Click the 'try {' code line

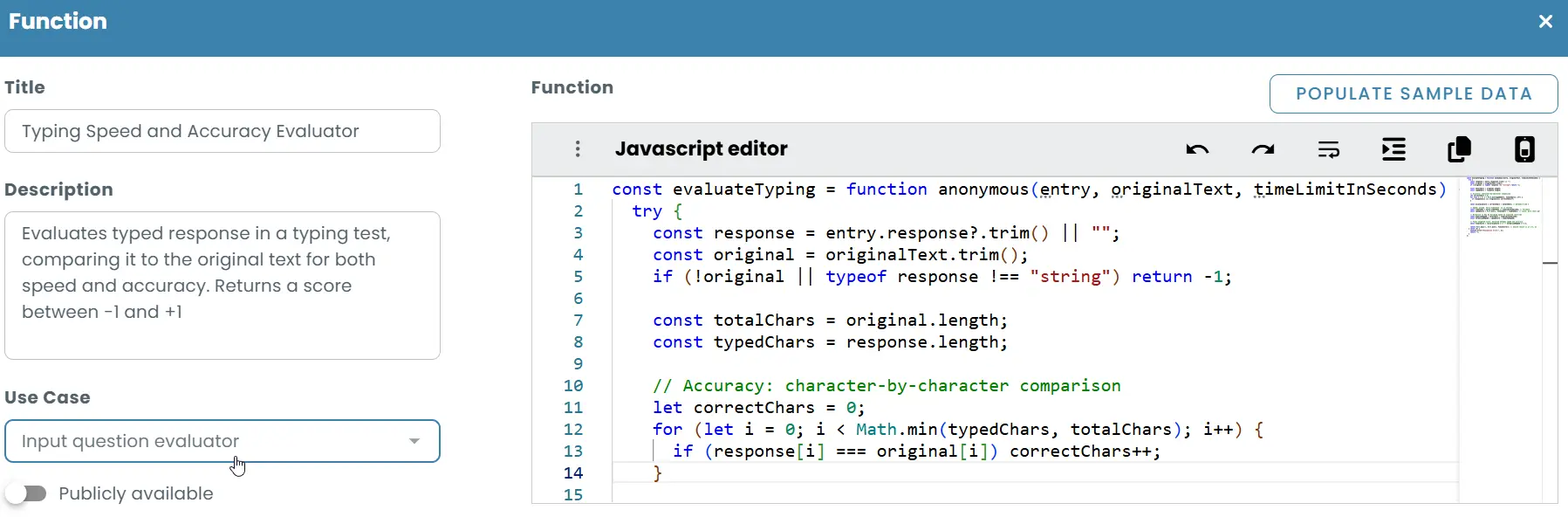(657, 210)
